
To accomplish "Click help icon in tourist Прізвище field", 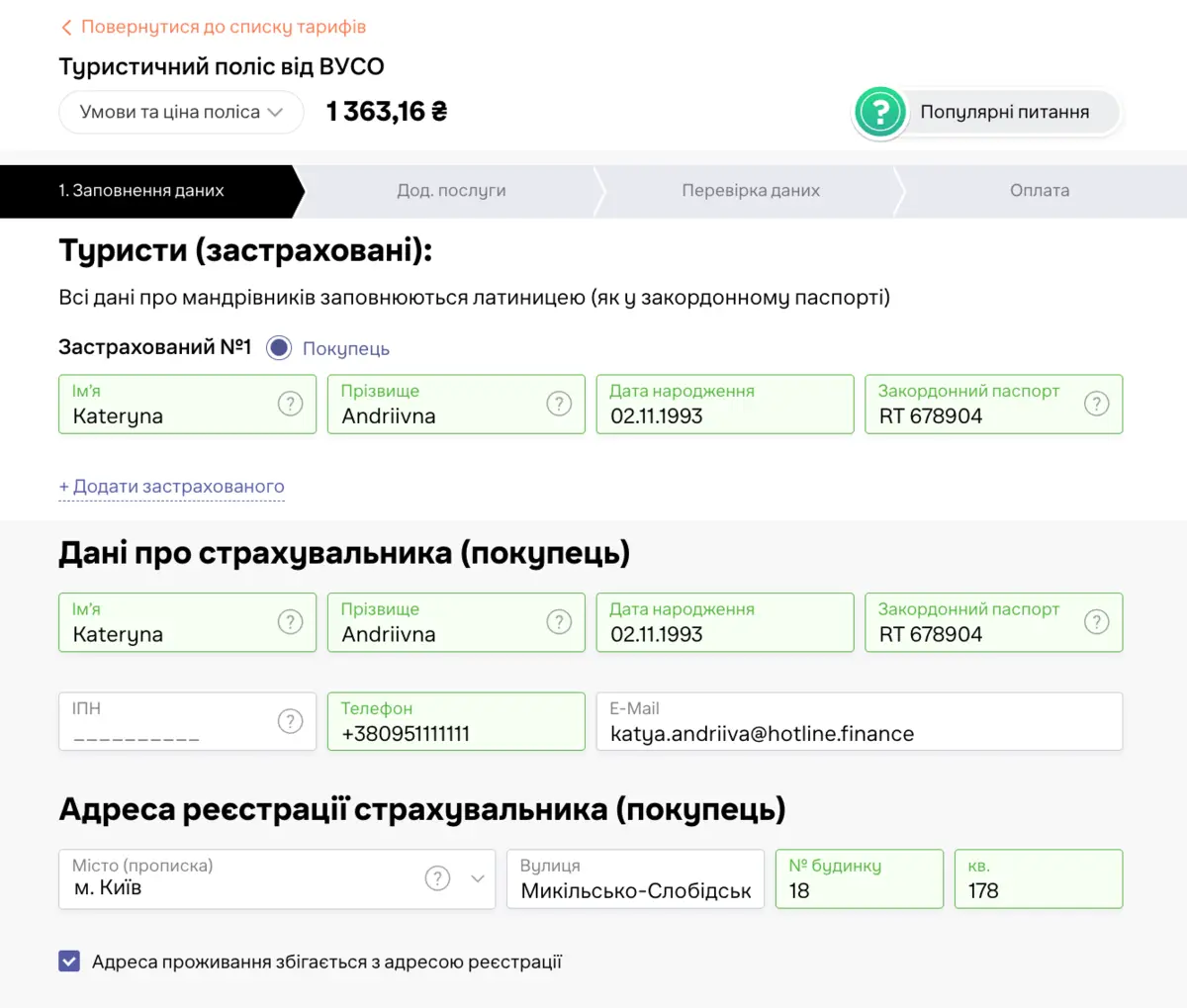I will 559,404.
